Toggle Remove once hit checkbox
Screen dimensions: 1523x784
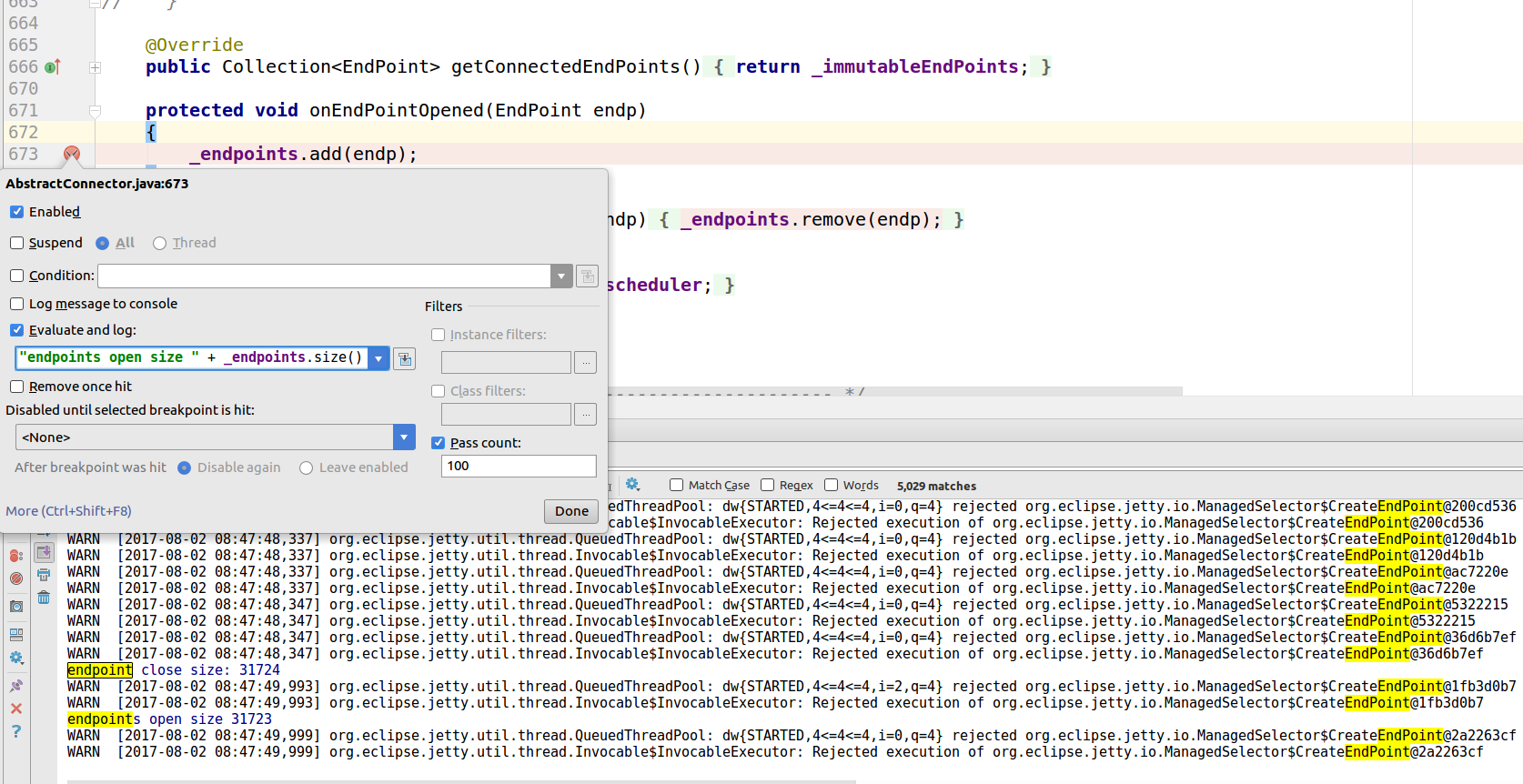click(17, 387)
